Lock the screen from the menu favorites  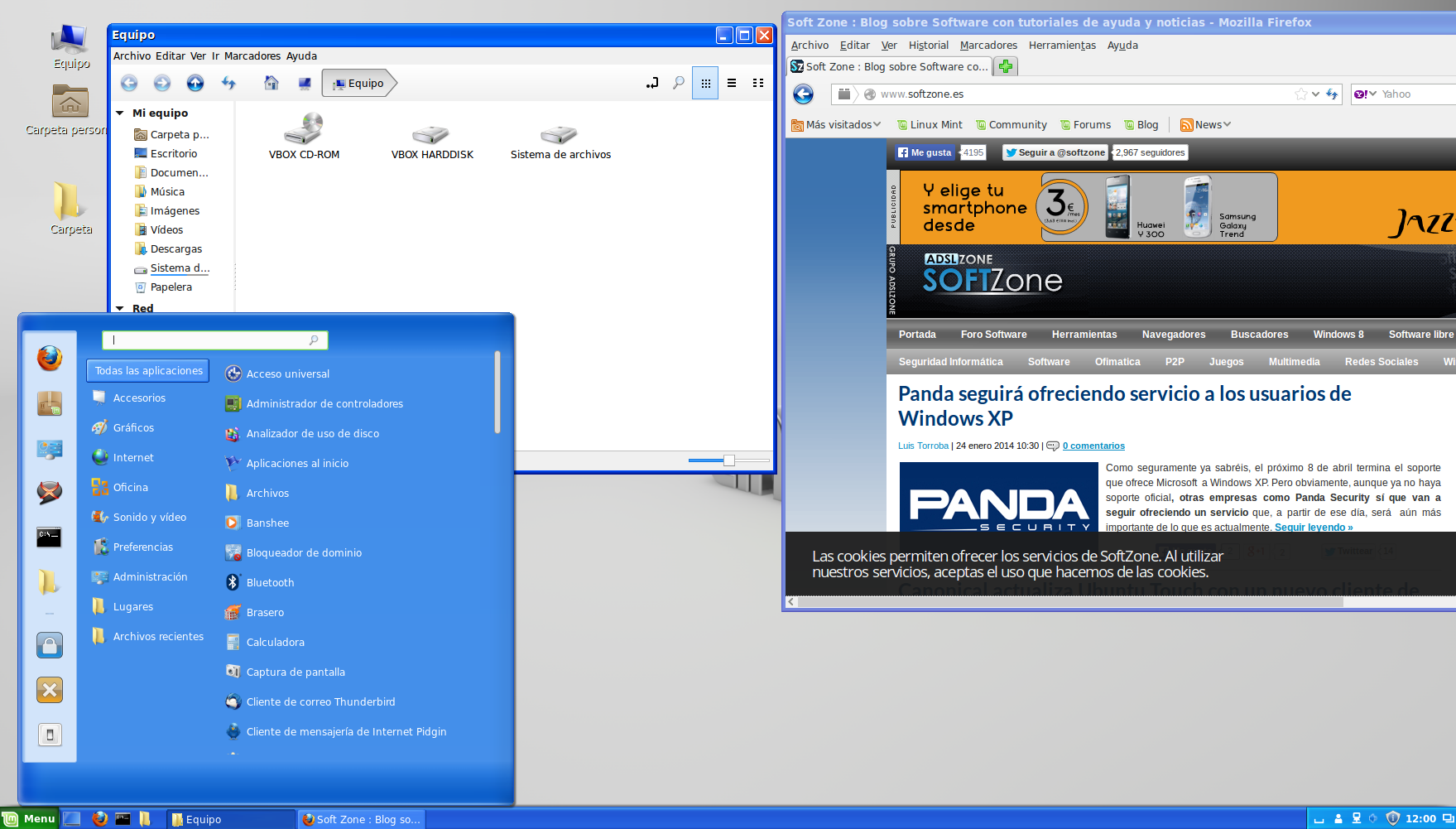click(50, 645)
